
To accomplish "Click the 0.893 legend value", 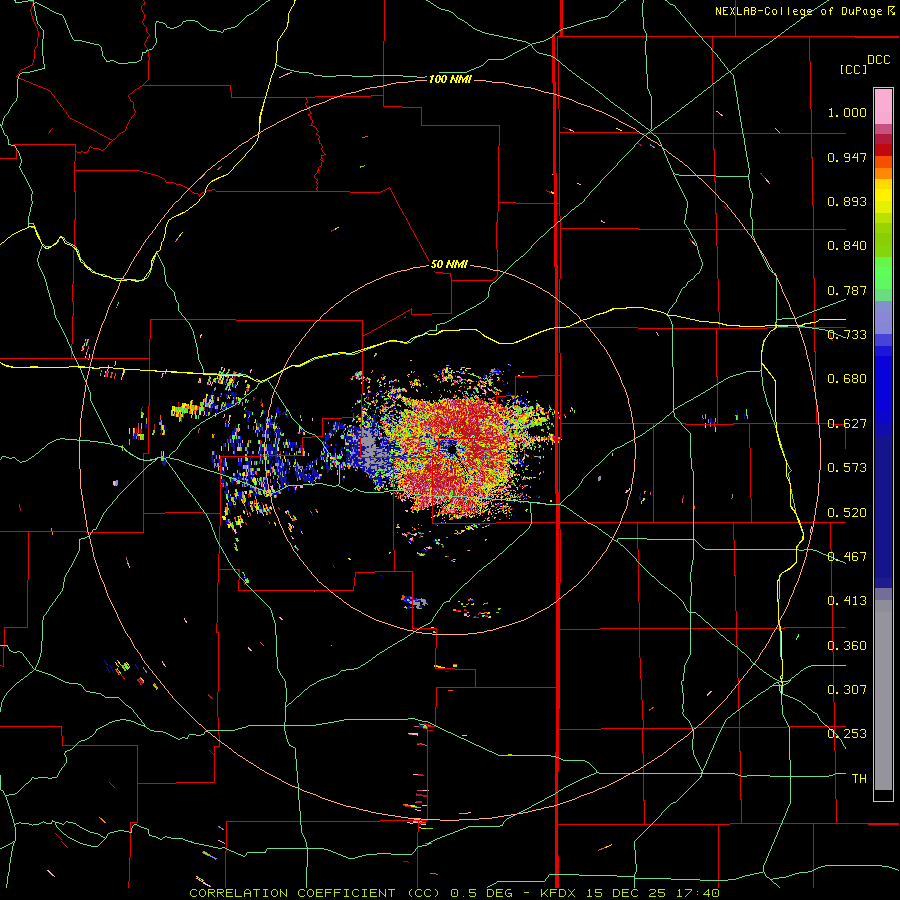I will pyautogui.click(x=847, y=201).
